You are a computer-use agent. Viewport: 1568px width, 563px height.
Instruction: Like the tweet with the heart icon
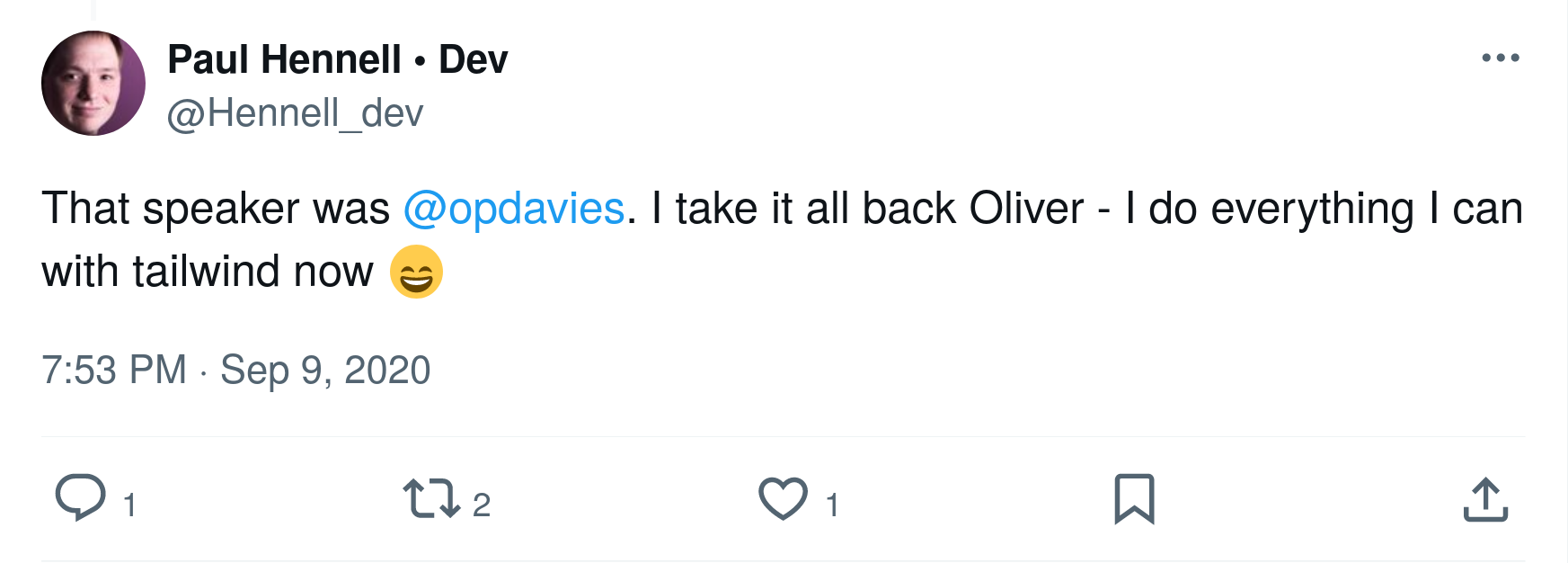(783, 499)
